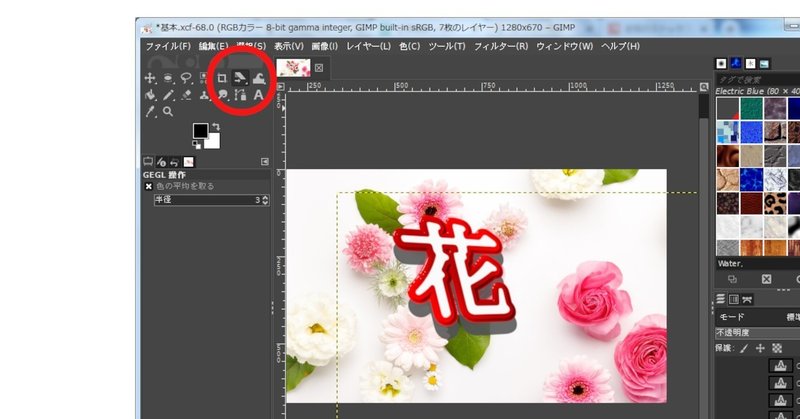
Task: Reset colors to default black and white
Action: [196, 145]
